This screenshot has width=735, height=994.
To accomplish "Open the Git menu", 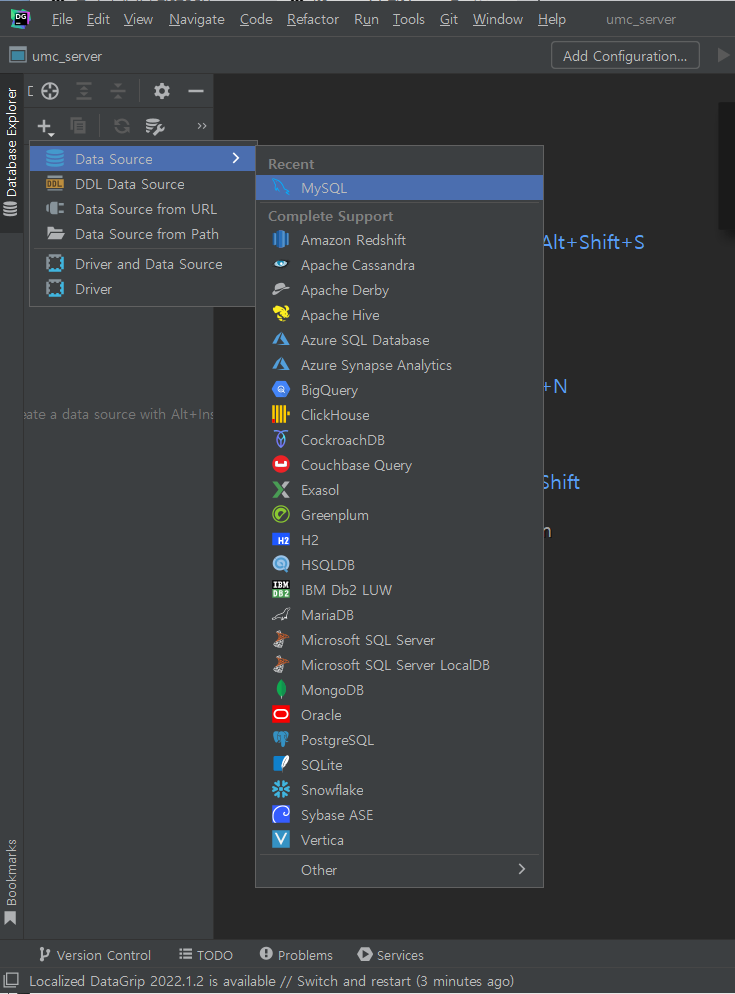I will tap(449, 20).
